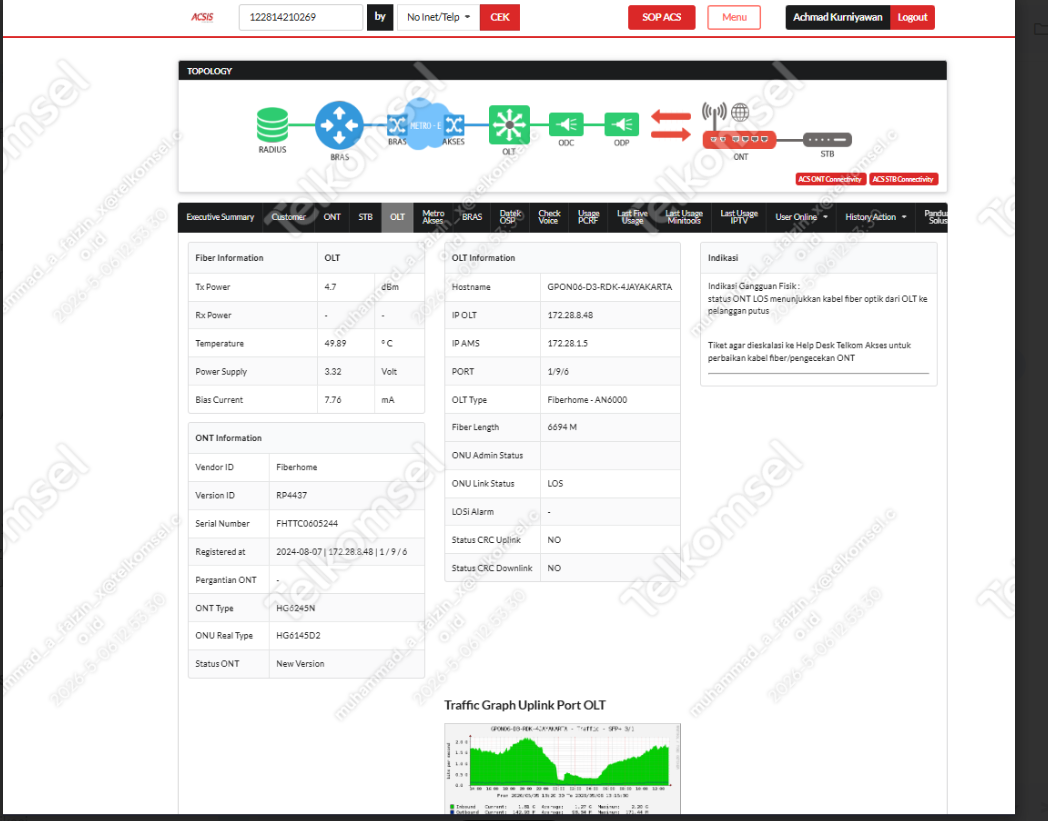
Task: Click the AKSES switch icon in topology
Action: click(454, 125)
